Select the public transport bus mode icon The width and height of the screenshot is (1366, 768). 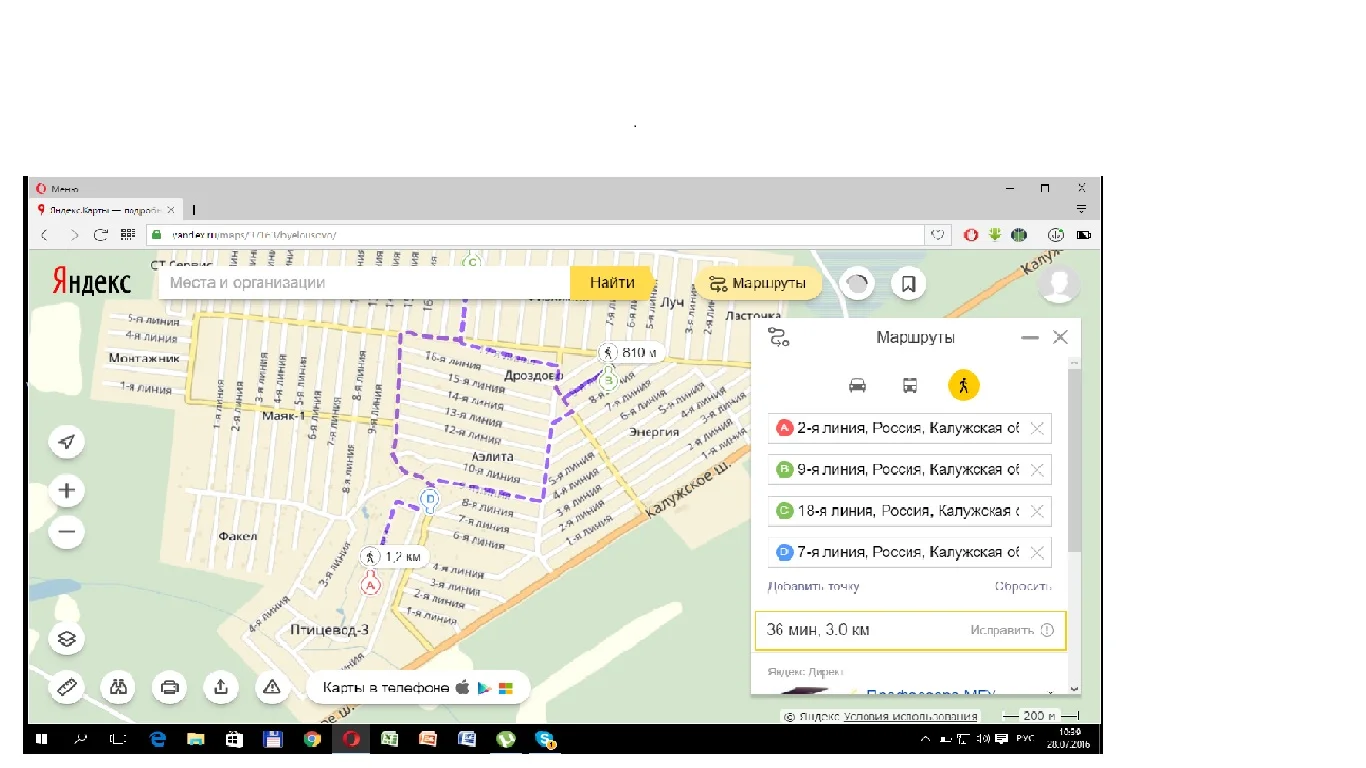(x=910, y=386)
